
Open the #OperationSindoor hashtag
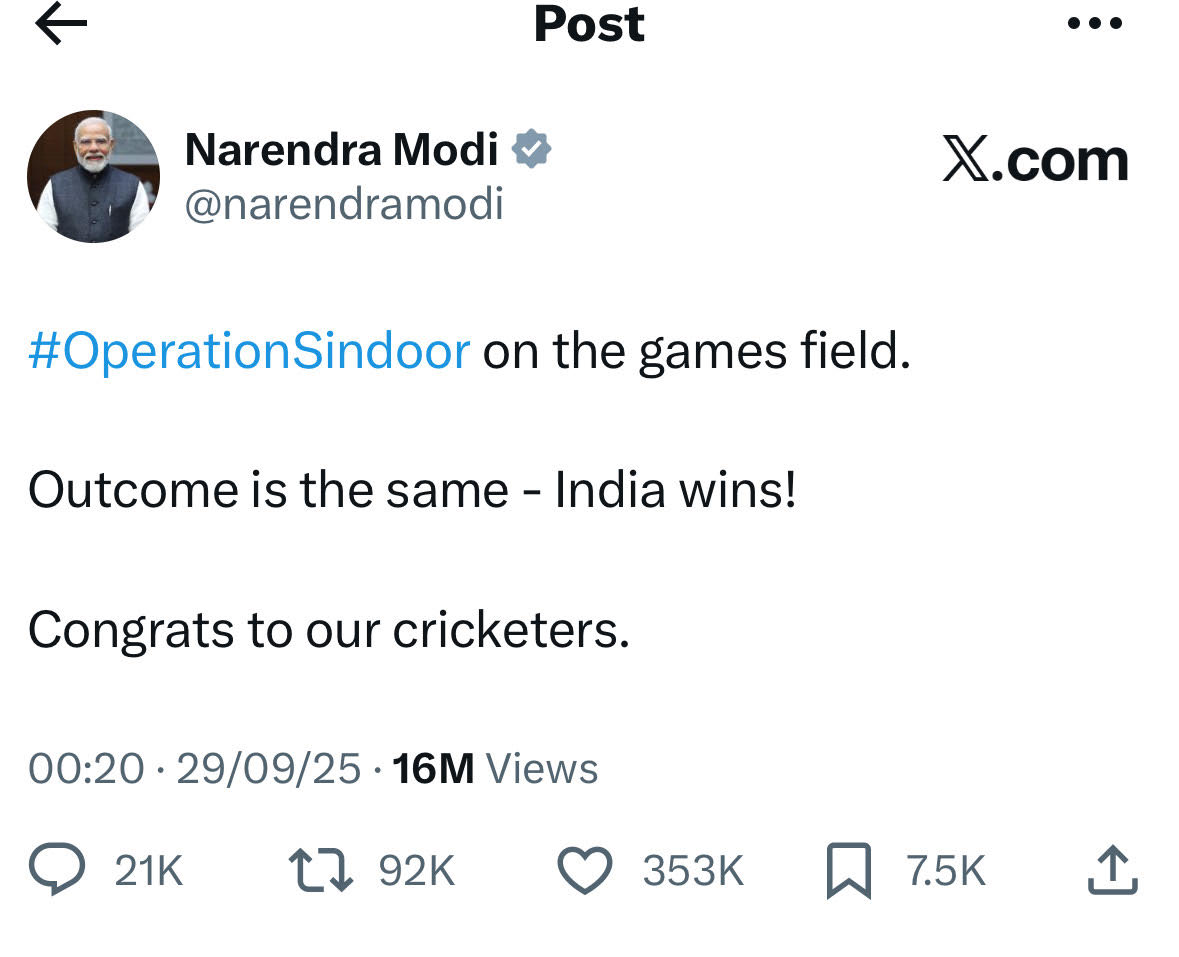coord(249,351)
